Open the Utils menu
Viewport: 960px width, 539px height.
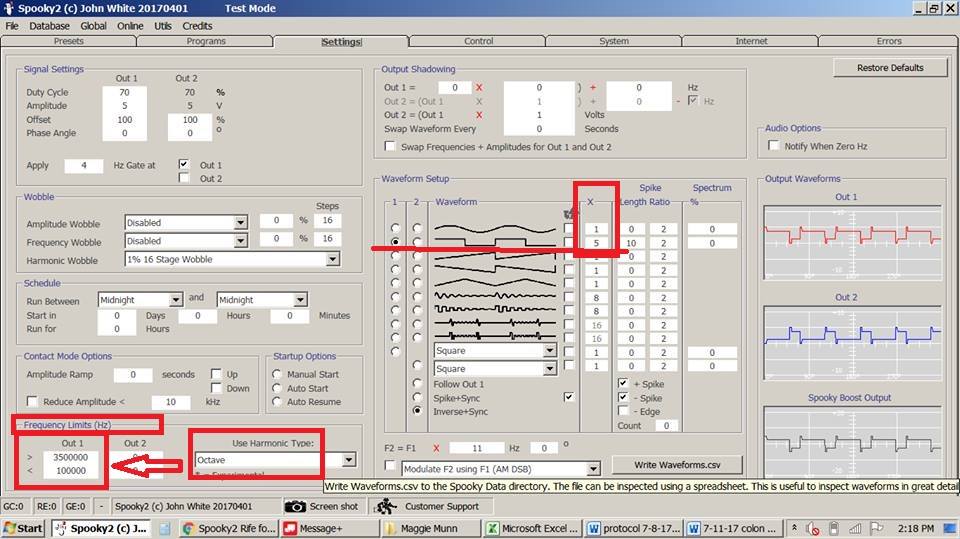pos(163,26)
